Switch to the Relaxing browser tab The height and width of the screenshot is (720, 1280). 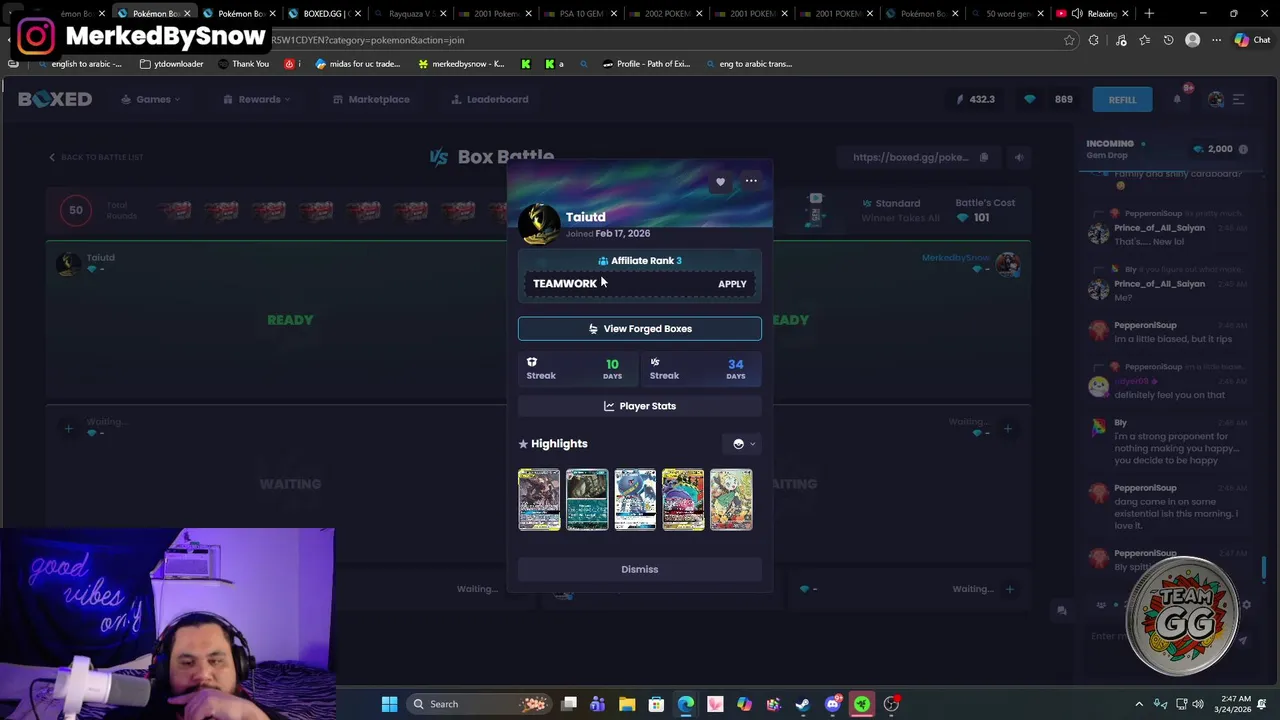click(x=1093, y=14)
